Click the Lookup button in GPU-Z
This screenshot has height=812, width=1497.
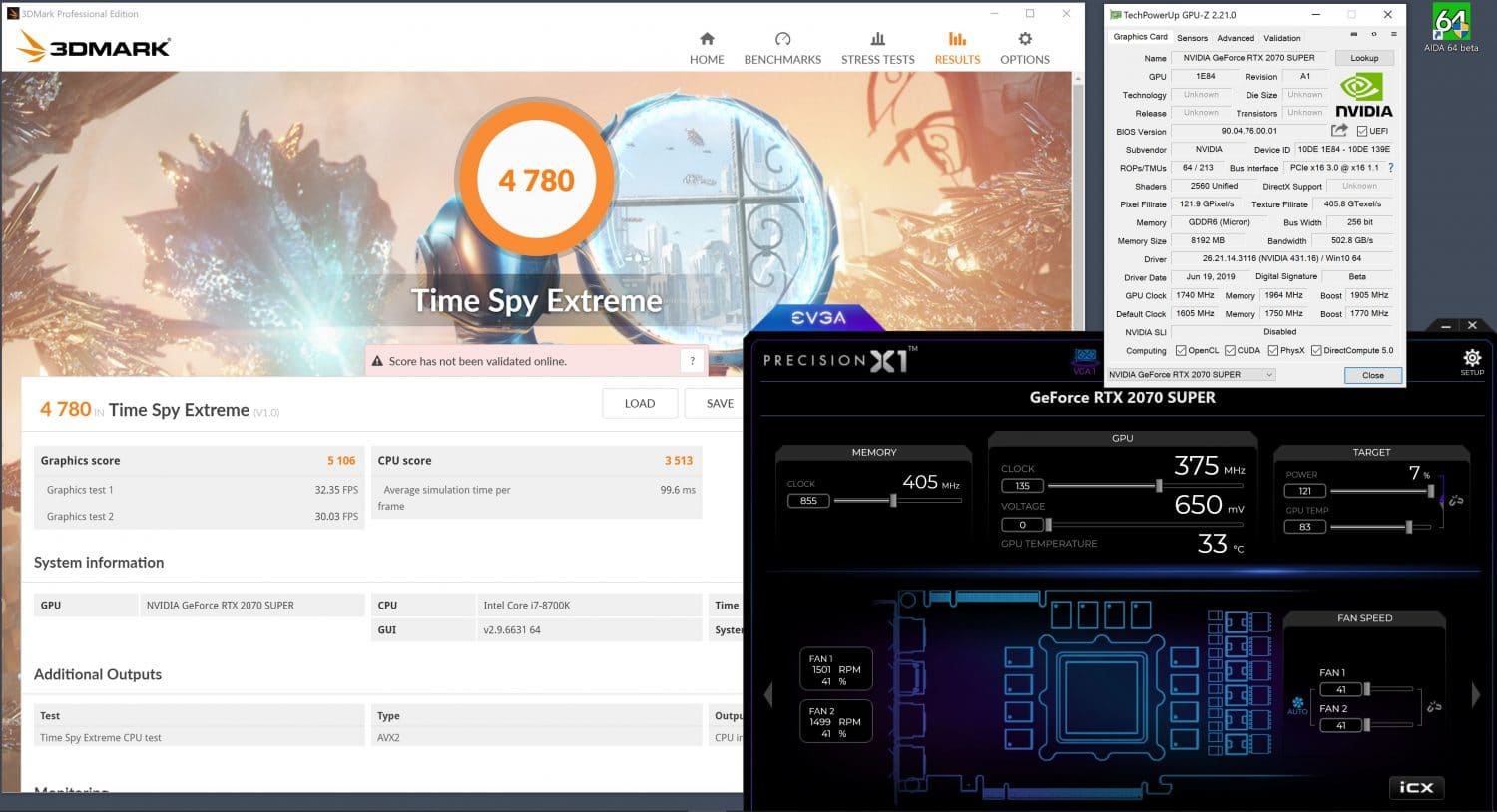[x=1364, y=58]
